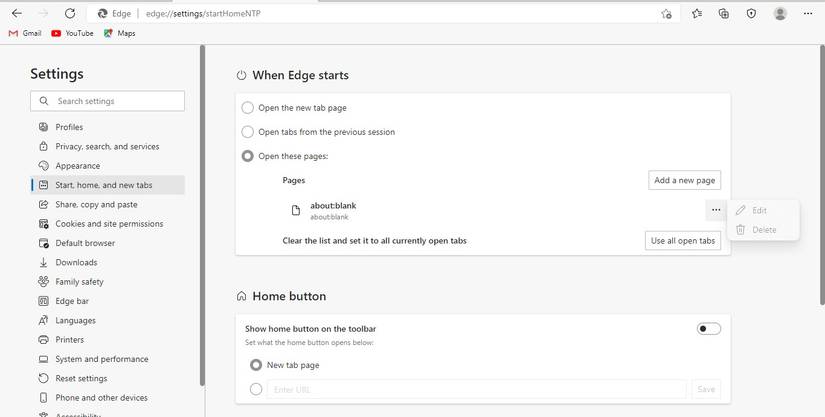Click the more actions button for about:blank
The image size is (825, 417).
click(716, 210)
